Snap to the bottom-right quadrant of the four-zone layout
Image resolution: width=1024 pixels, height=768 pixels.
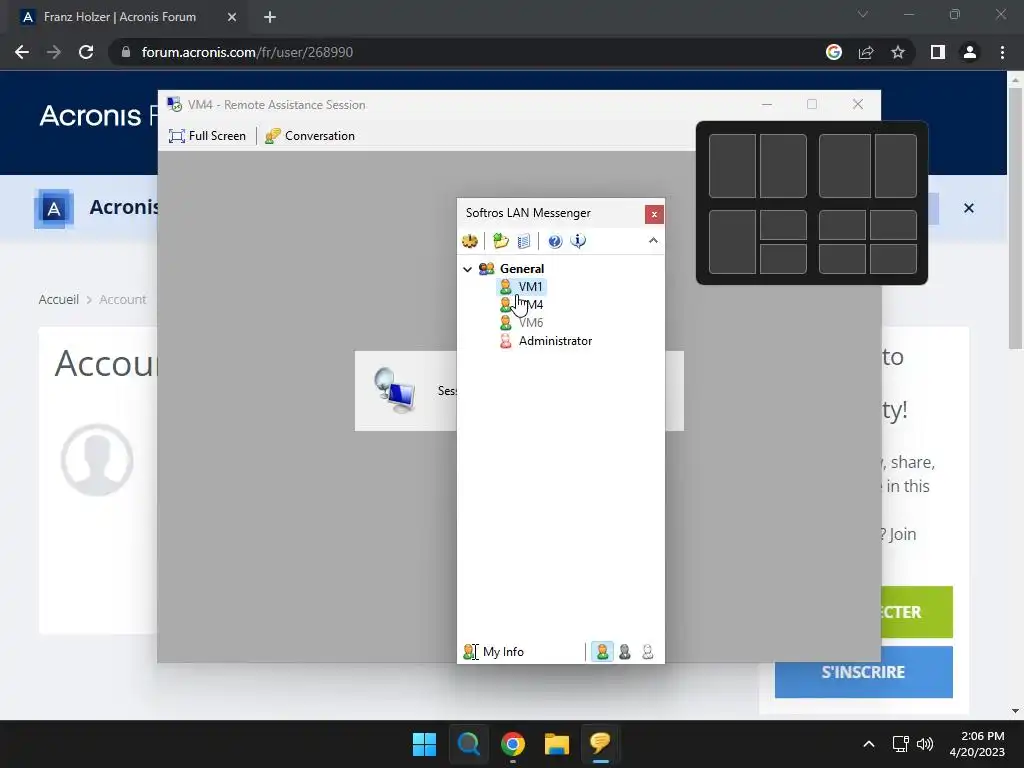893,259
